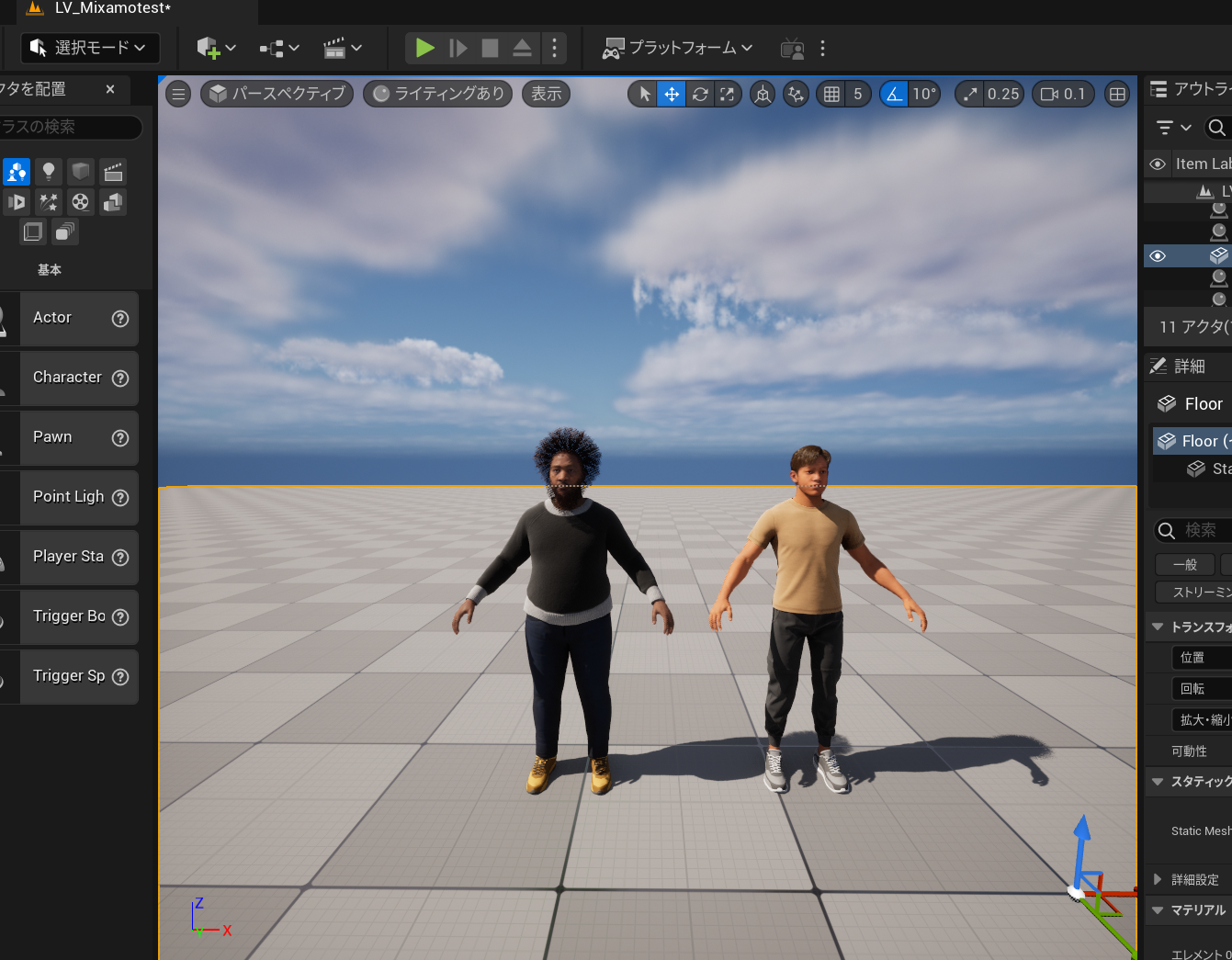Select the Scale tool in the viewport toolbar

(x=728, y=94)
